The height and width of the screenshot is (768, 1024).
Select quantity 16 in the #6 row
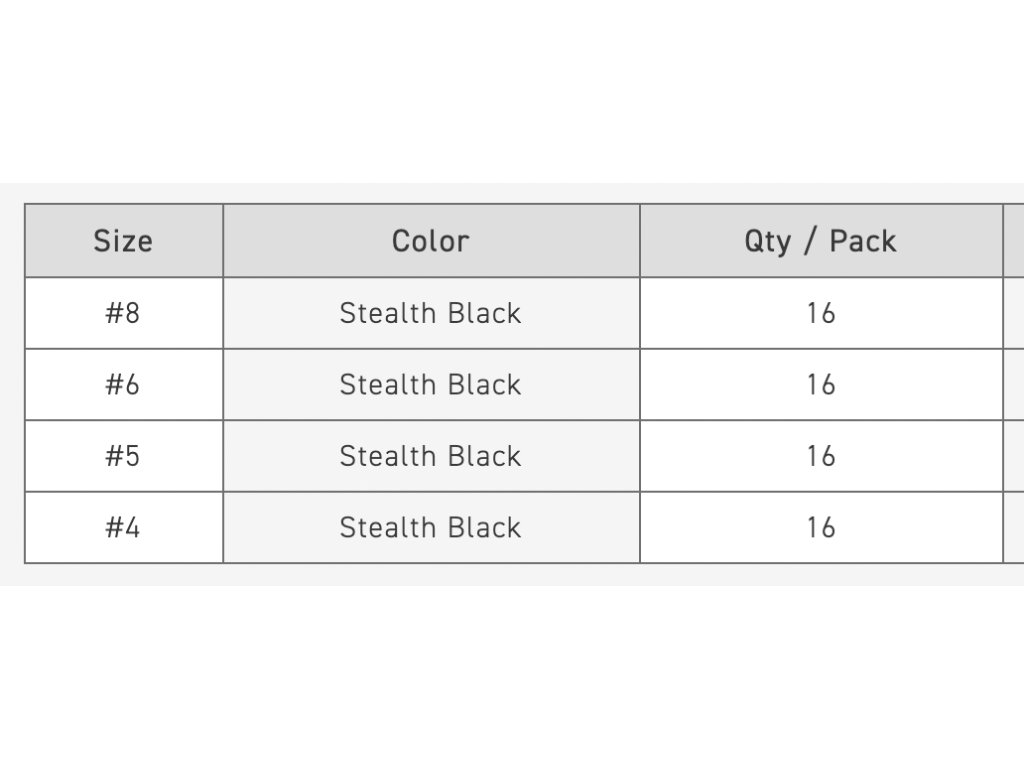point(820,385)
